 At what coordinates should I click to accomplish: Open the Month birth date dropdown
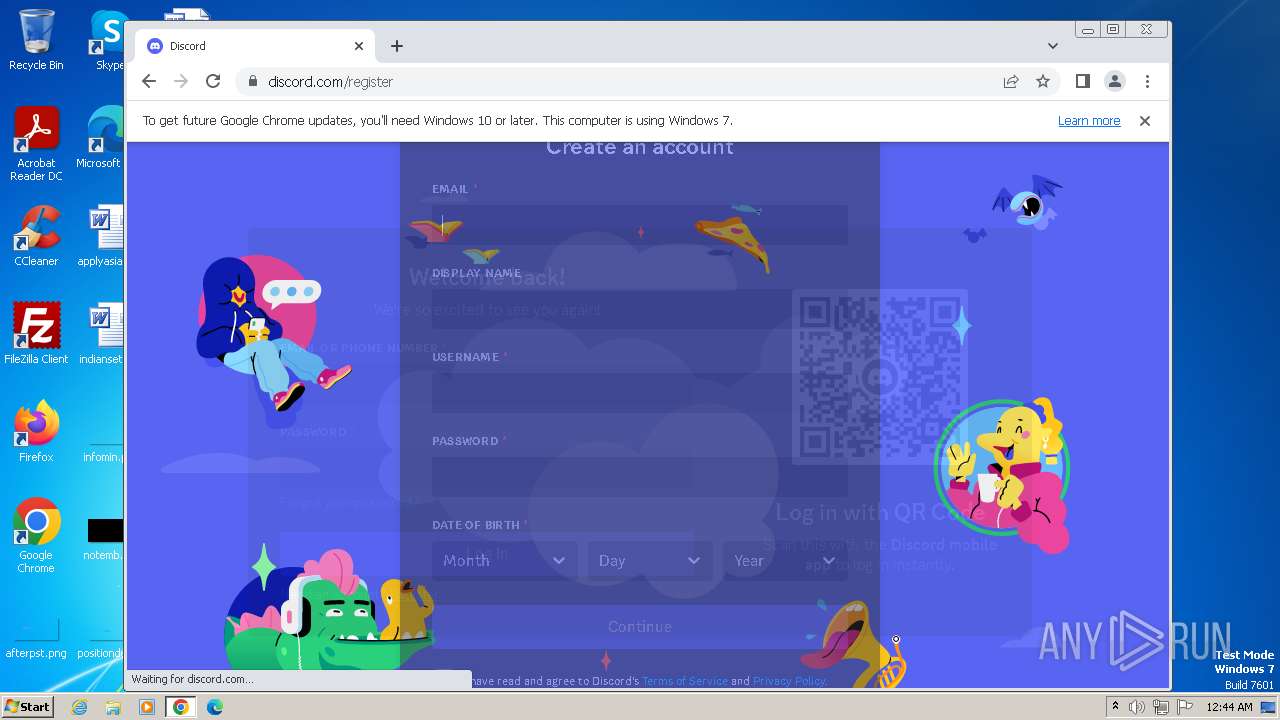click(505, 561)
